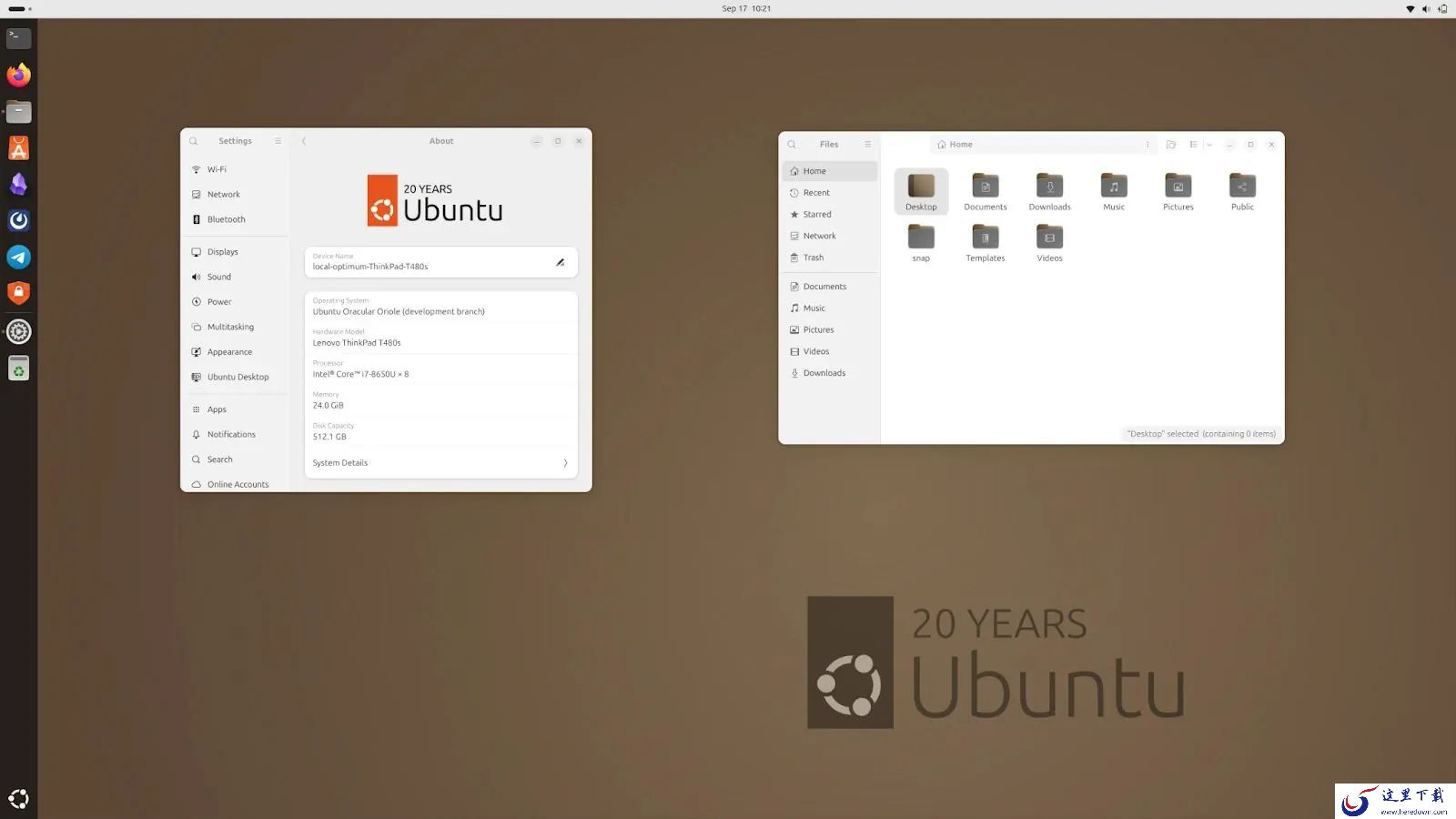Open Starred in Files sidebar

tap(830, 215)
